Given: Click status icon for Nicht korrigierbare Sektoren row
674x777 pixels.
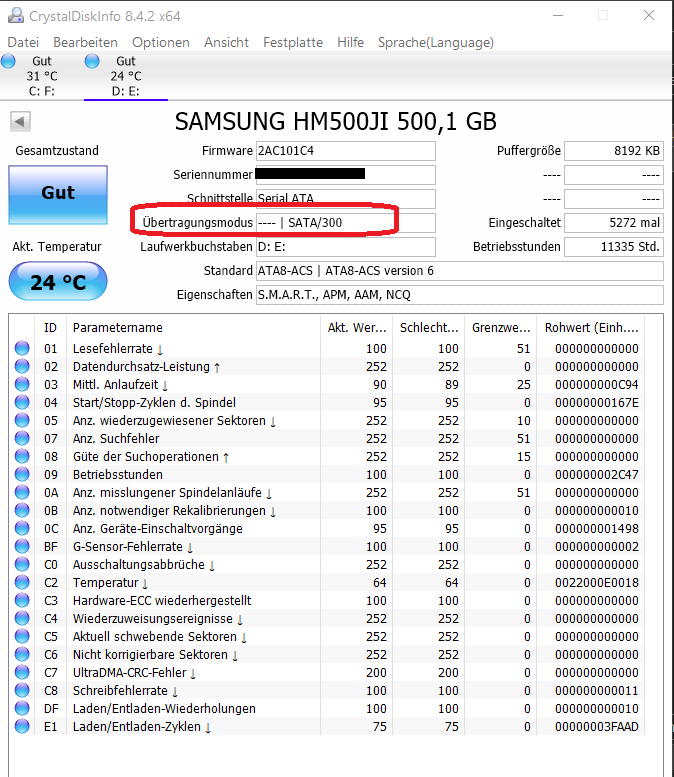Looking at the screenshot, I should (22, 654).
